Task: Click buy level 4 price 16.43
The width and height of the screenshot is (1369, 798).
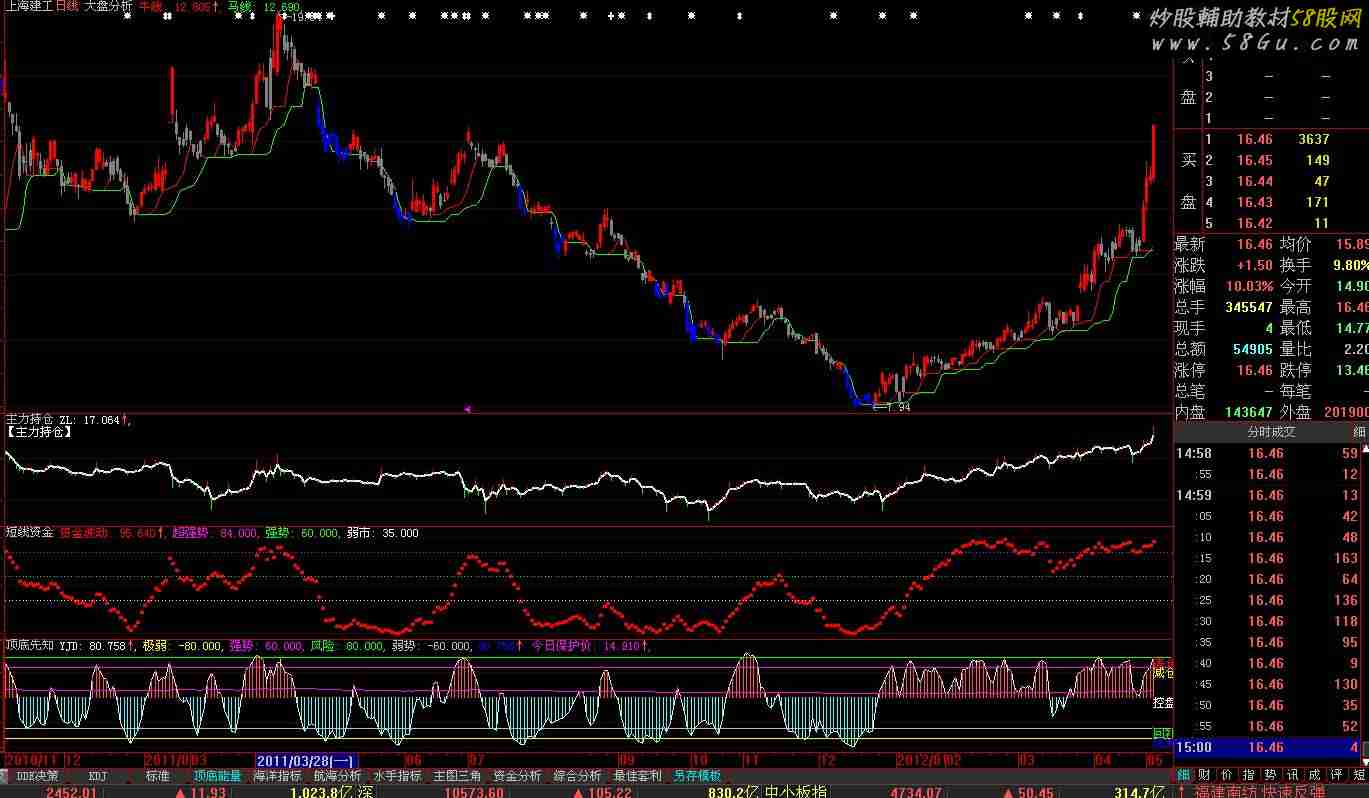Action: pos(1254,202)
